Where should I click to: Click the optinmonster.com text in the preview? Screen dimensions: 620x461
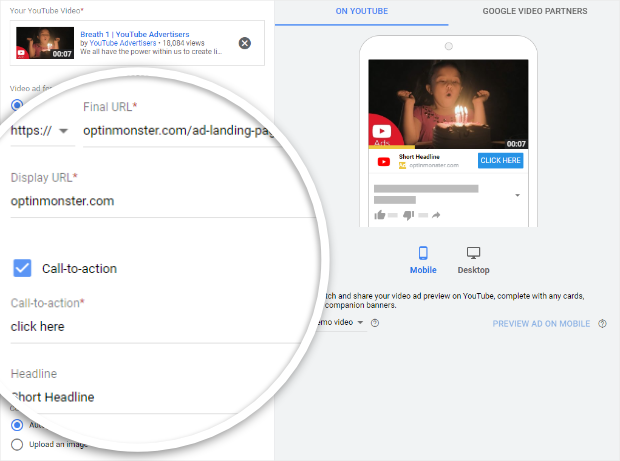(x=434, y=165)
